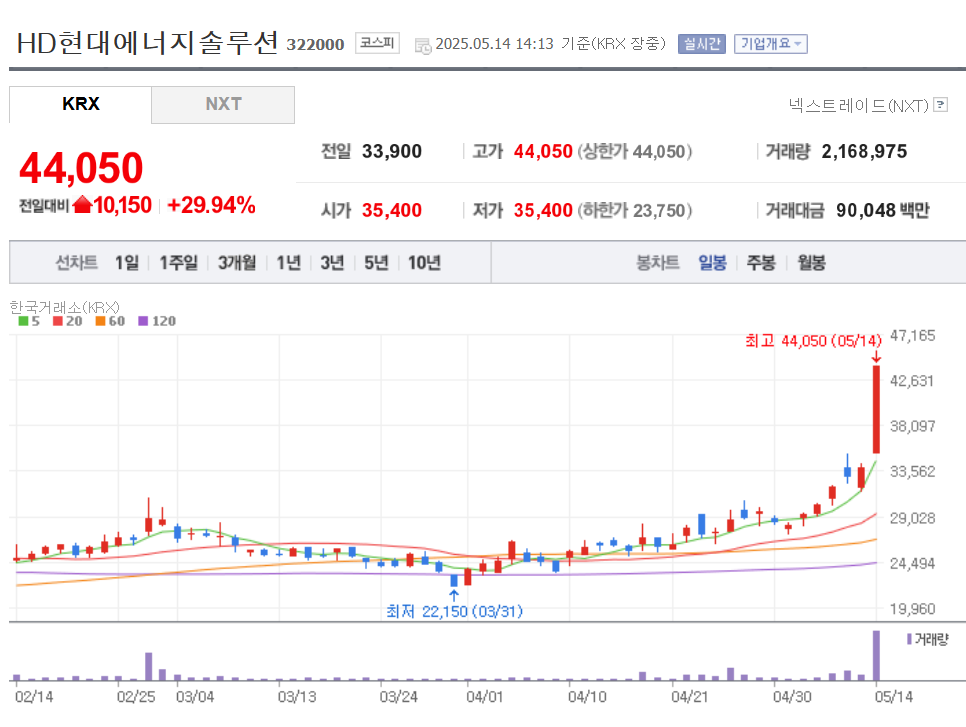This screenshot has width=966, height=727.
Task: Click the red up-arrow change icon
Action: coord(82,205)
